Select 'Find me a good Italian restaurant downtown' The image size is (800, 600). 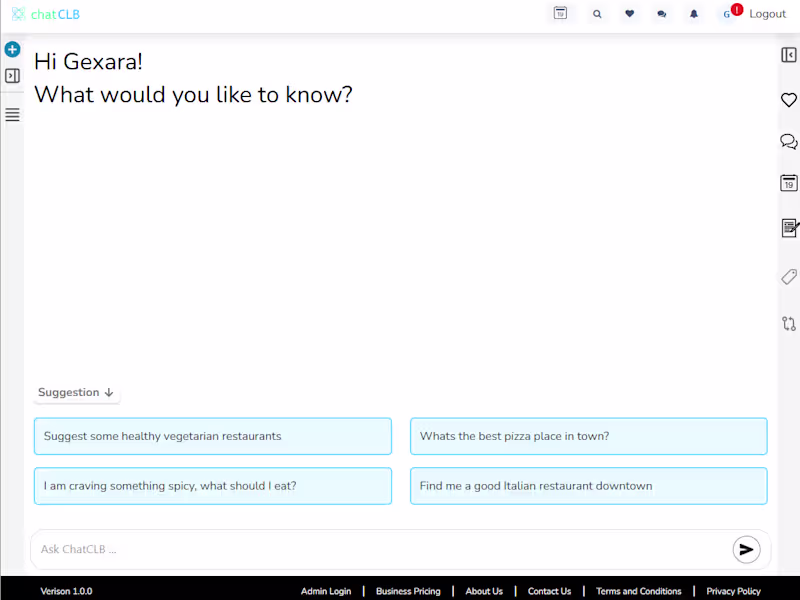[x=589, y=486]
